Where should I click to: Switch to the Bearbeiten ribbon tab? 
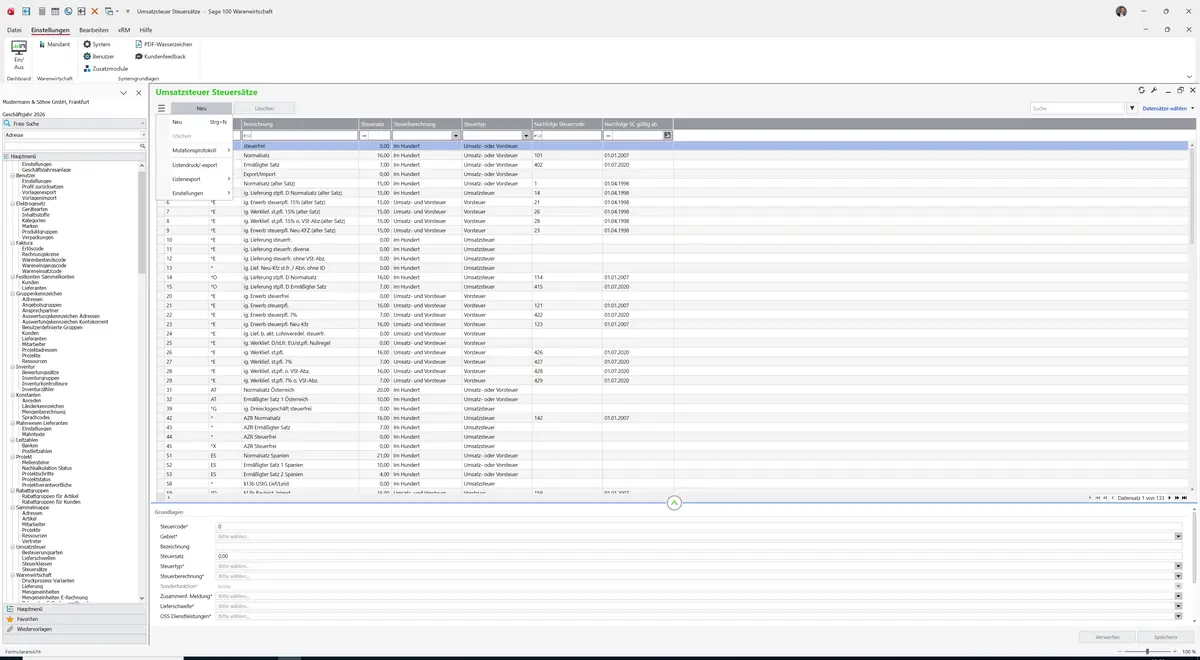(x=93, y=30)
